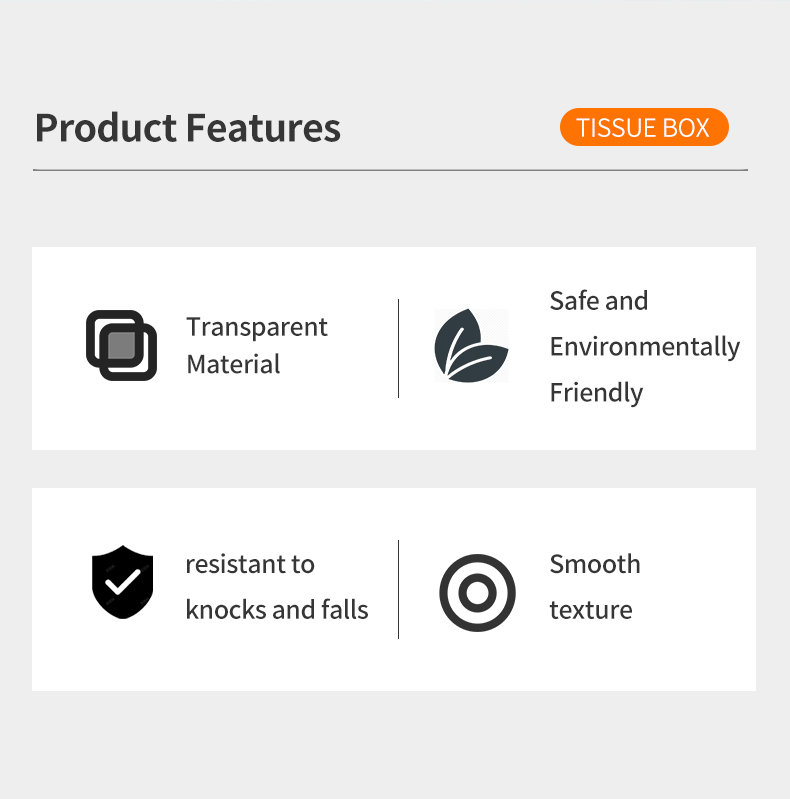Click the knocks and falls text

click(x=277, y=610)
